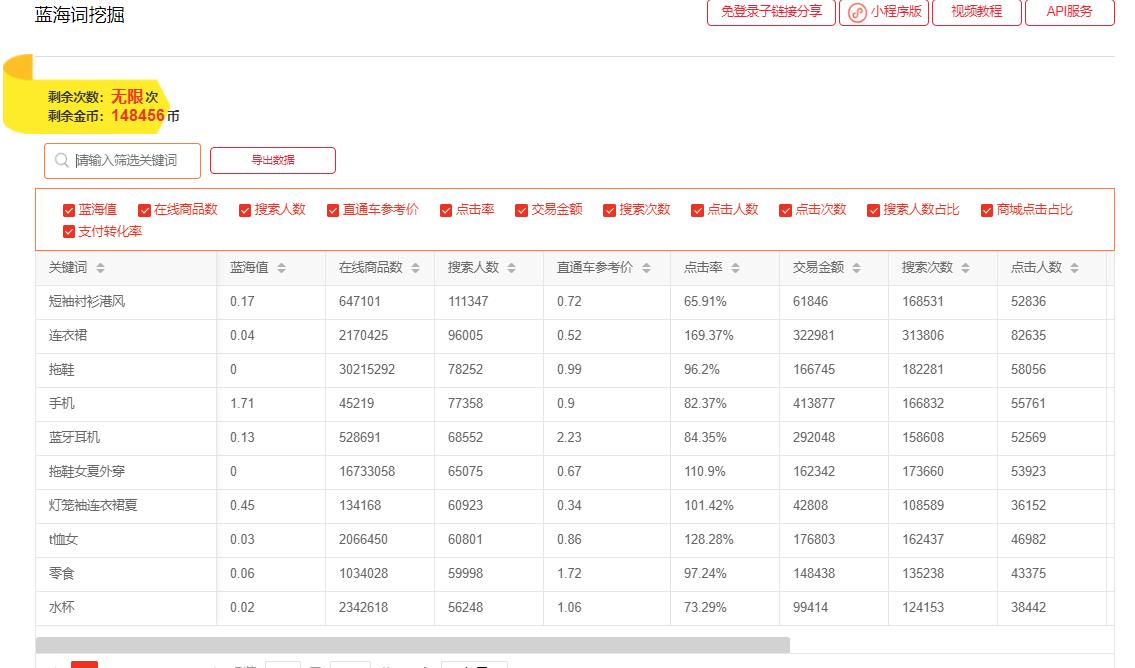This screenshot has height=668, width=1135.
Task: Click the 免登录子链接分享 share button
Action: tap(771, 13)
